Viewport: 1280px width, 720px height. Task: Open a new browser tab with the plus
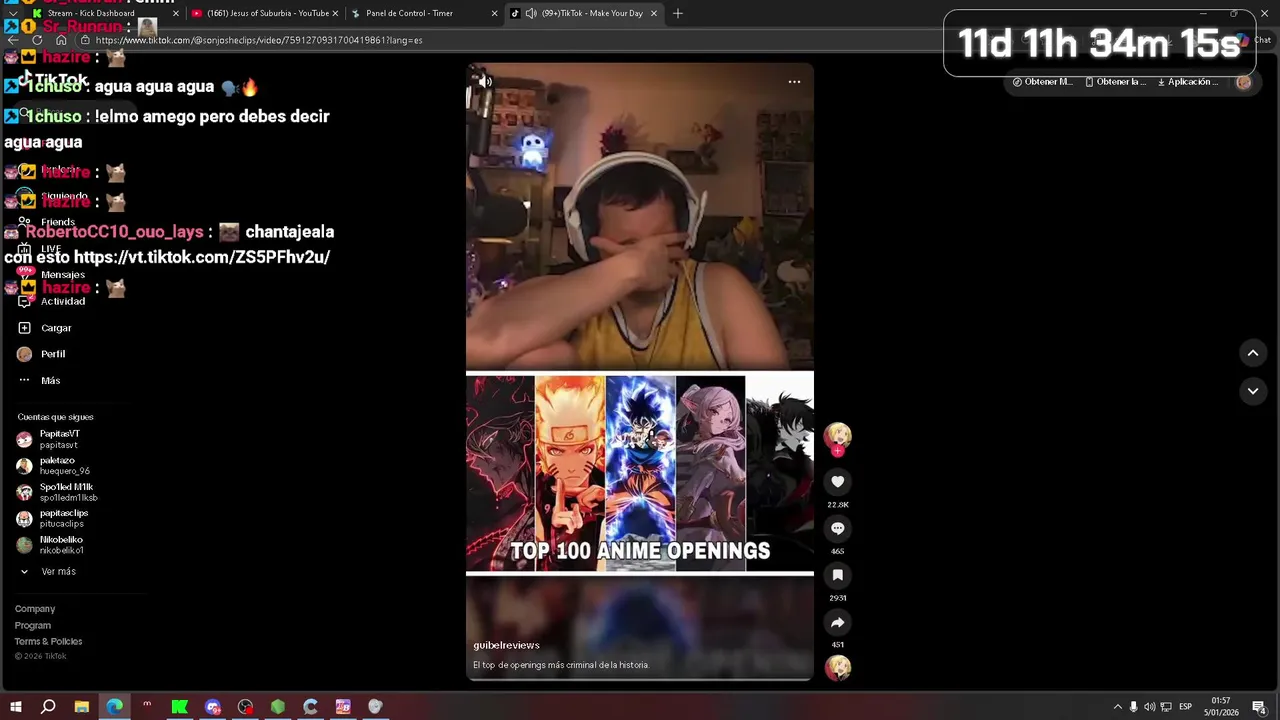coord(678,13)
